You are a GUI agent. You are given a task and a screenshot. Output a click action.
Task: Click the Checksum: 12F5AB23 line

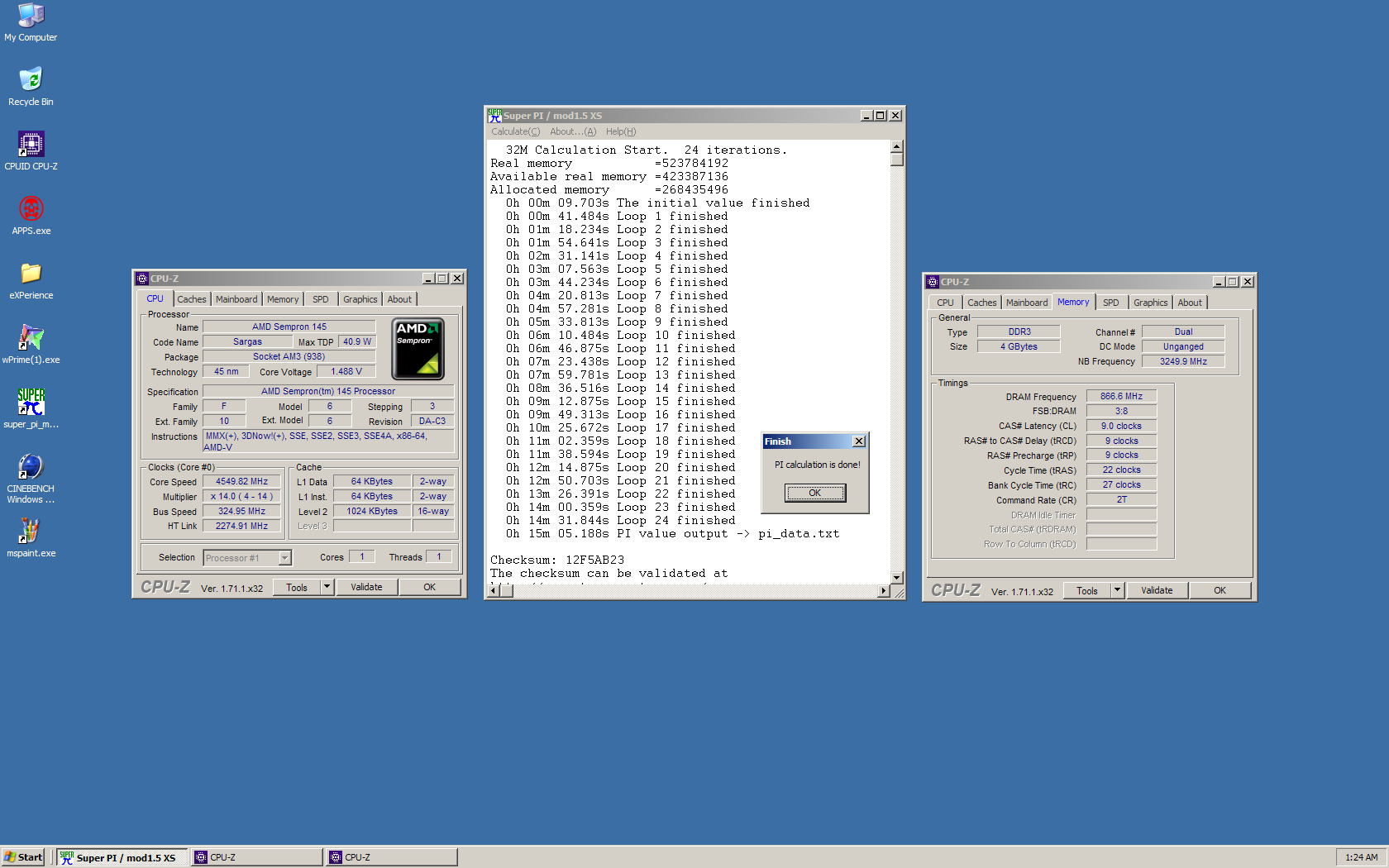pyautogui.click(x=557, y=560)
